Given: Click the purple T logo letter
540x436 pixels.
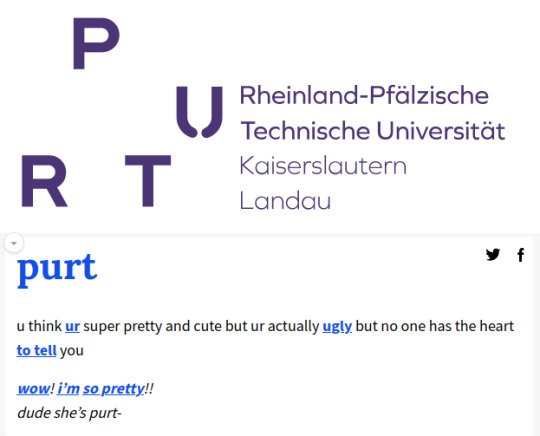Looking at the screenshot, I should coord(148,181).
